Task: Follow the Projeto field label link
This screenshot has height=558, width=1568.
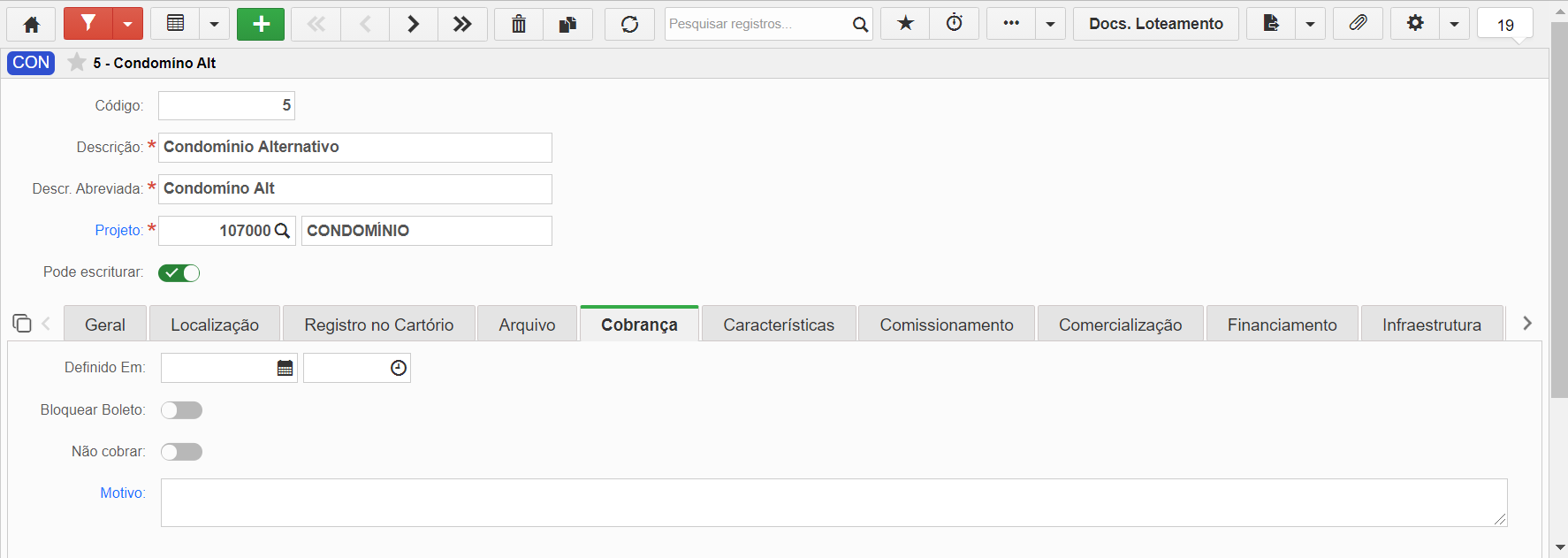Action: 118,230
